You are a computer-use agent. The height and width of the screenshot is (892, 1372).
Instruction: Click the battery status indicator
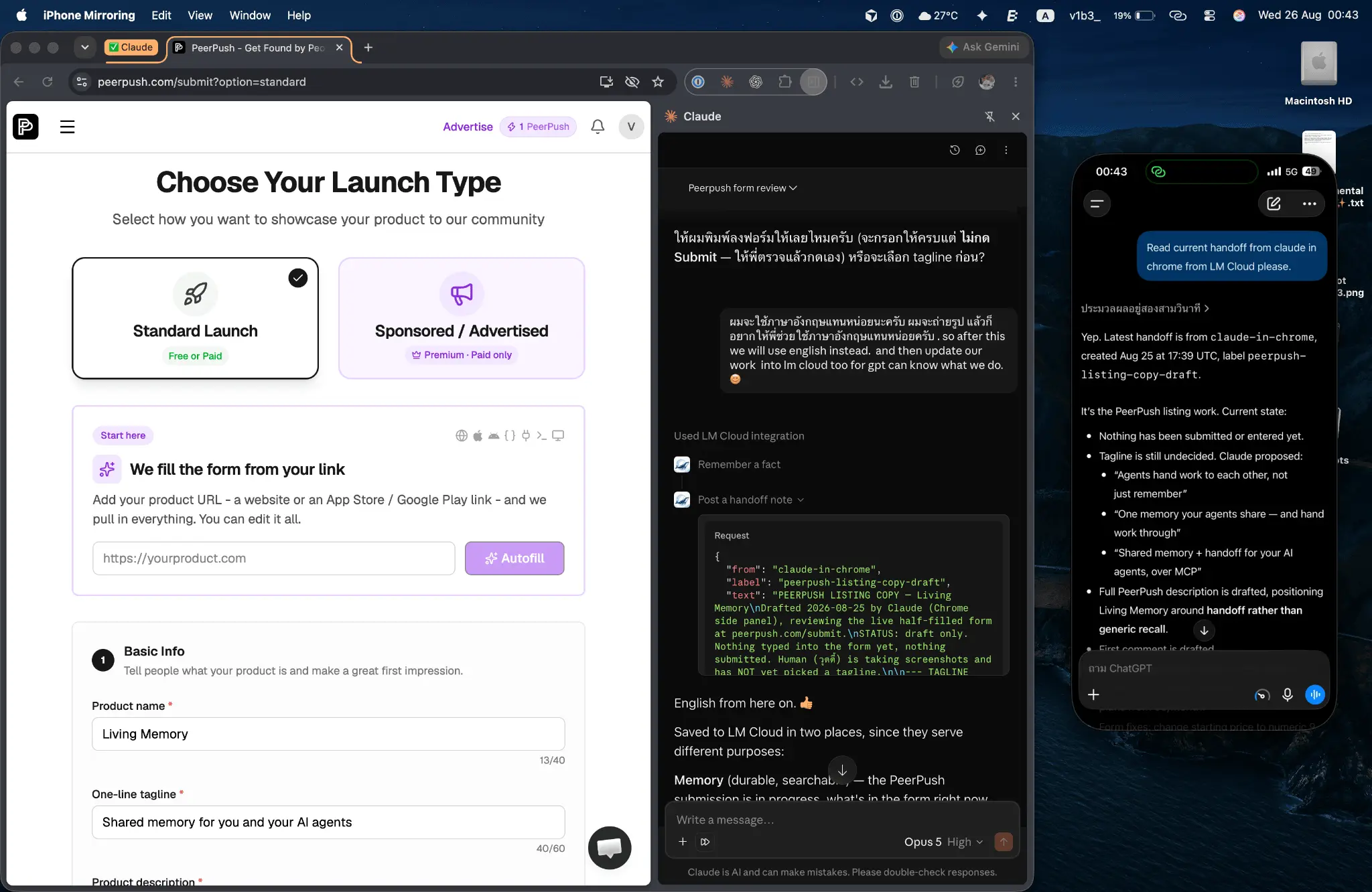pyautogui.click(x=1135, y=15)
